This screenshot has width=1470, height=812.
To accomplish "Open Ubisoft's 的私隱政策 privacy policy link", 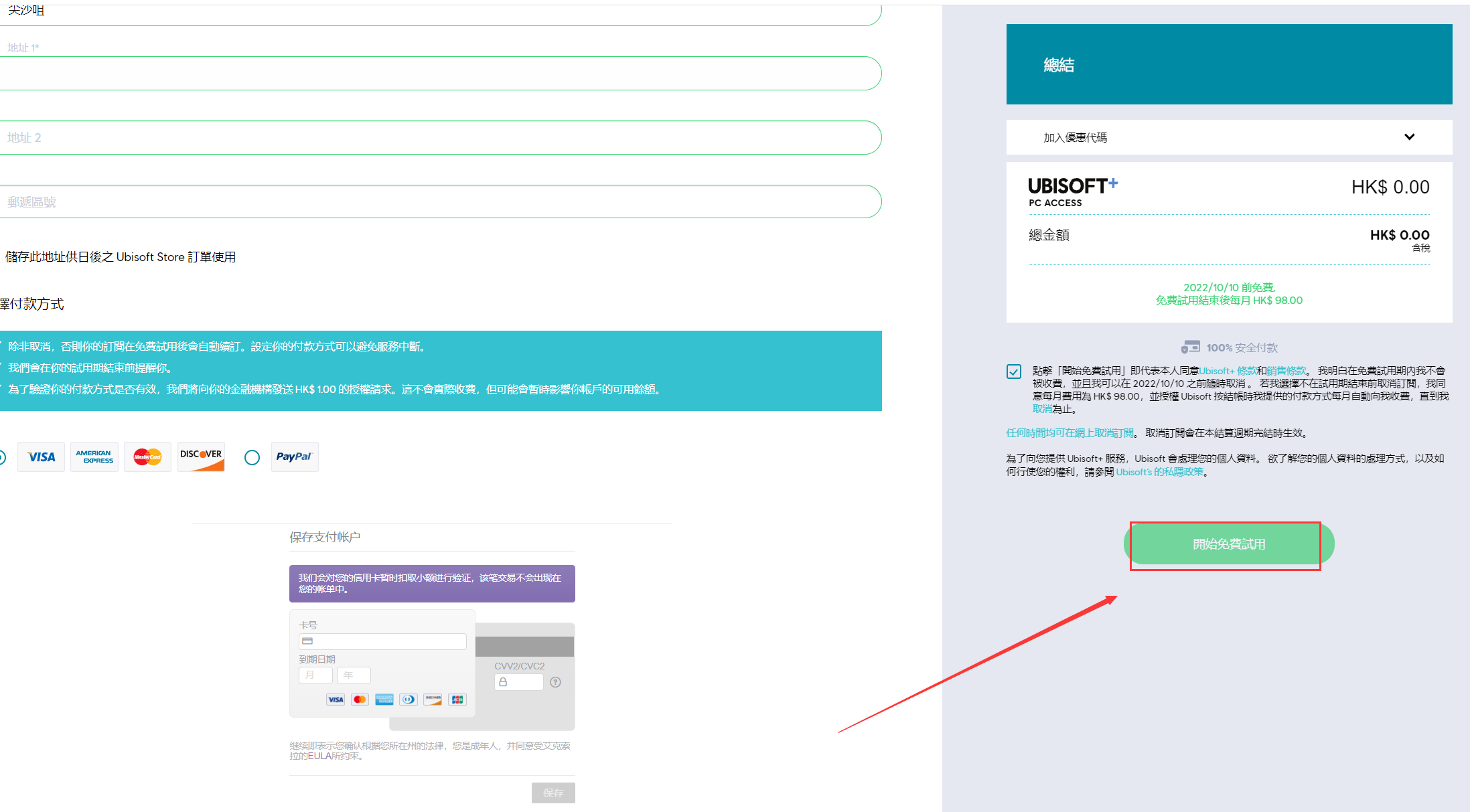I will [1159, 472].
